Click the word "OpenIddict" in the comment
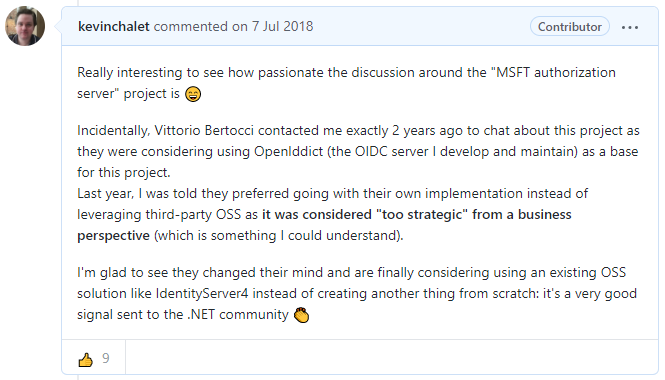Screen dimensions: 665x380 288,152
